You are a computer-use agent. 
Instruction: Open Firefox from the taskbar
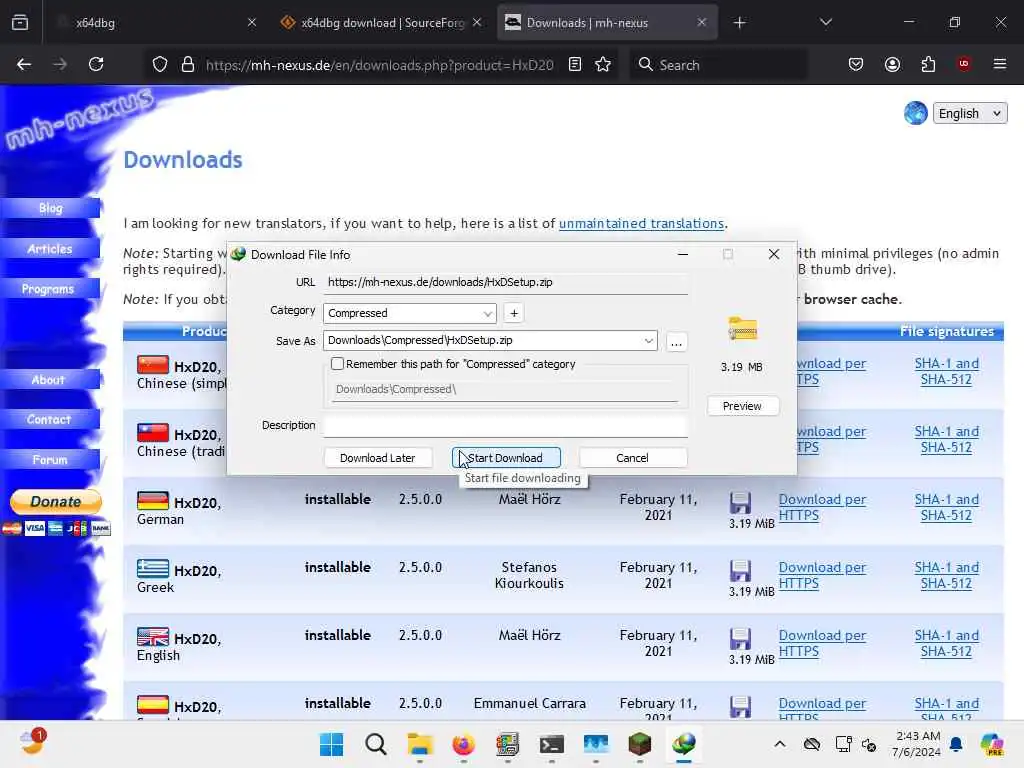click(464, 744)
